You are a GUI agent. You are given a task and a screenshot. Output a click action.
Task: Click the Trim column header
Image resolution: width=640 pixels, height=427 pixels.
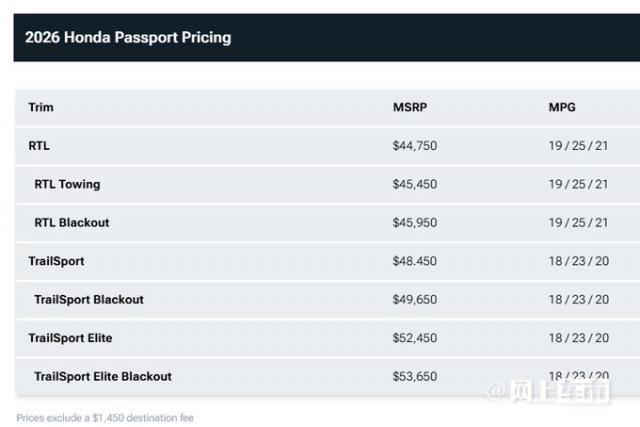point(41,107)
